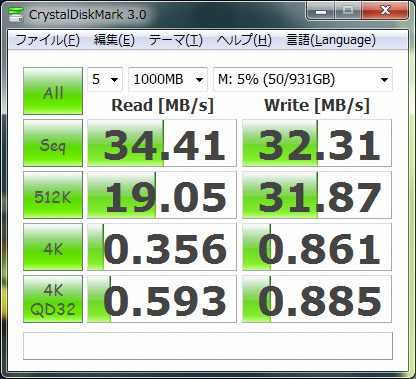Image resolution: width=416 pixels, height=379 pixels.
Task: Open the 言語(Language) menu
Action: point(331,40)
